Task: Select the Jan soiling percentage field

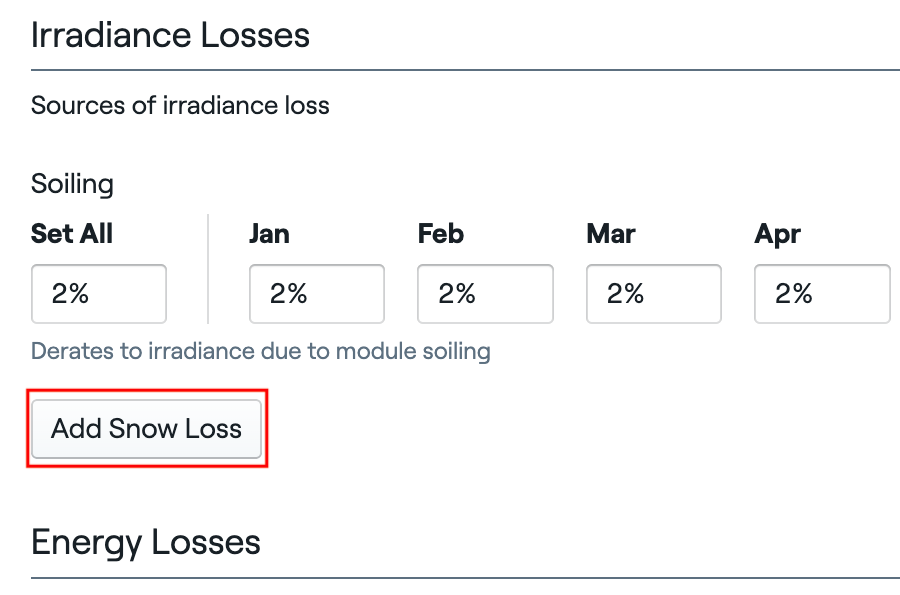Action: click(x=316, y=294)
